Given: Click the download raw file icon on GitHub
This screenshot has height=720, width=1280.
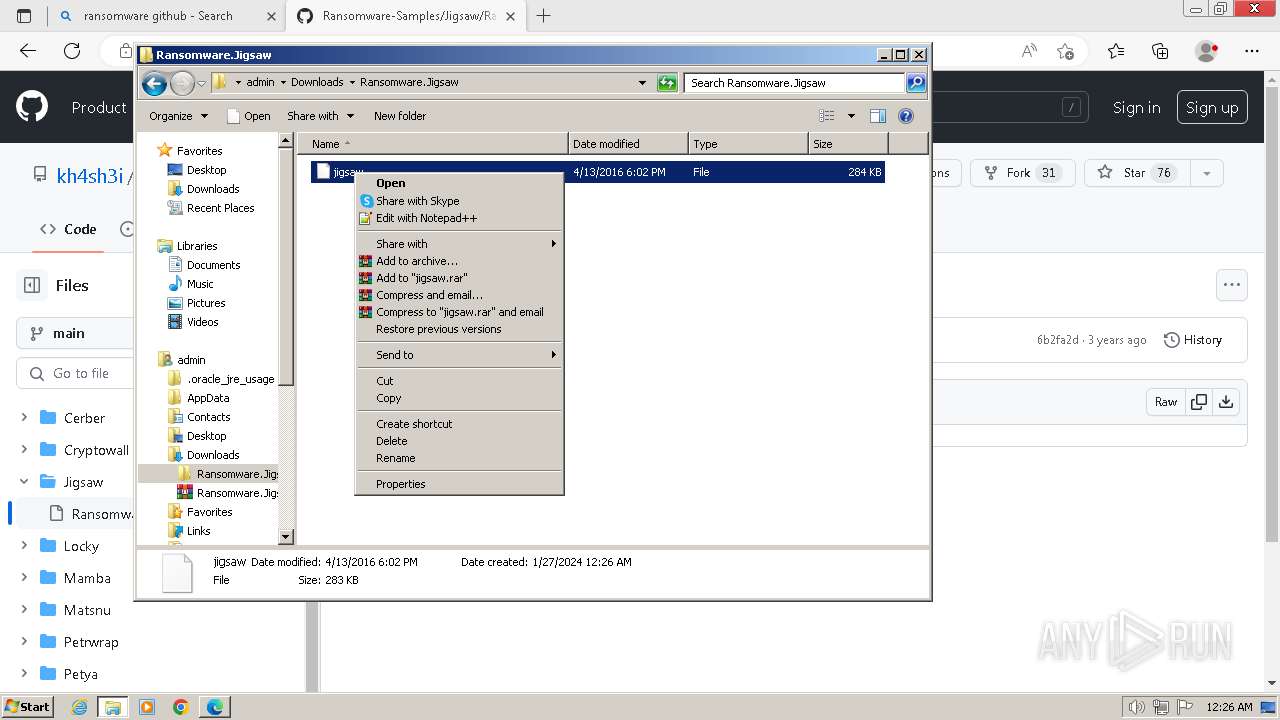Looking at the screenshot, I should pyautogui.click(x=1226, y=402).
